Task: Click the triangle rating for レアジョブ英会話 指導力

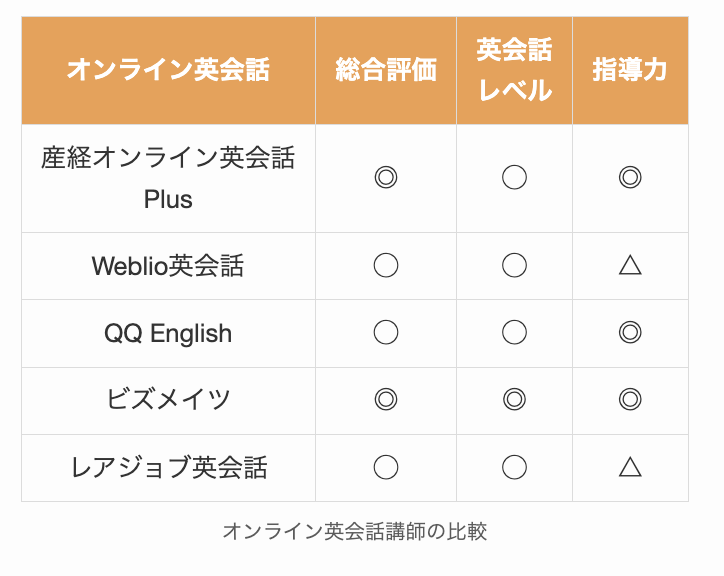Action: [629, 467]
